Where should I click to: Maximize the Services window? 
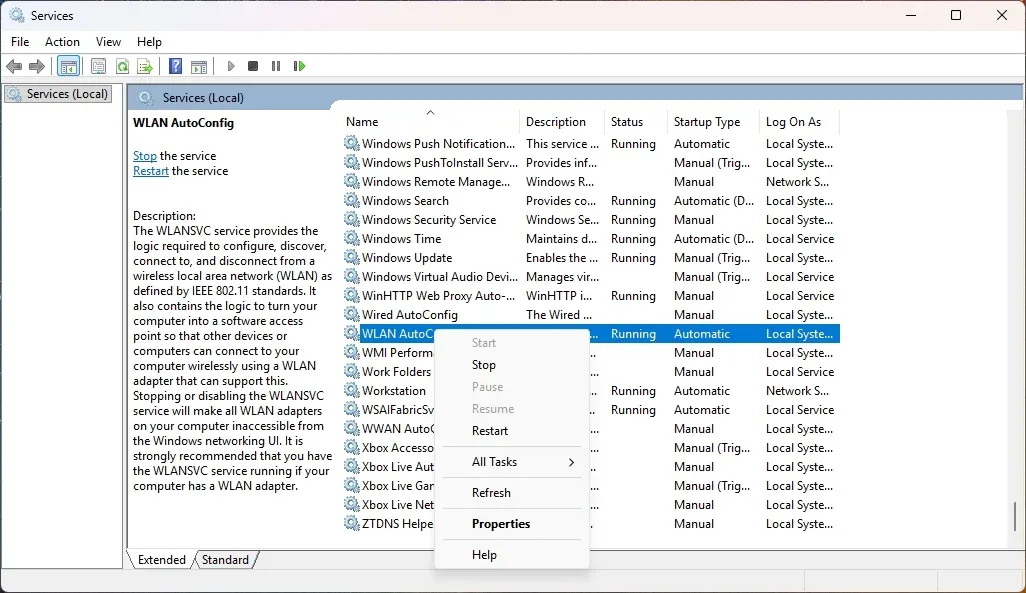coord(956,15)
